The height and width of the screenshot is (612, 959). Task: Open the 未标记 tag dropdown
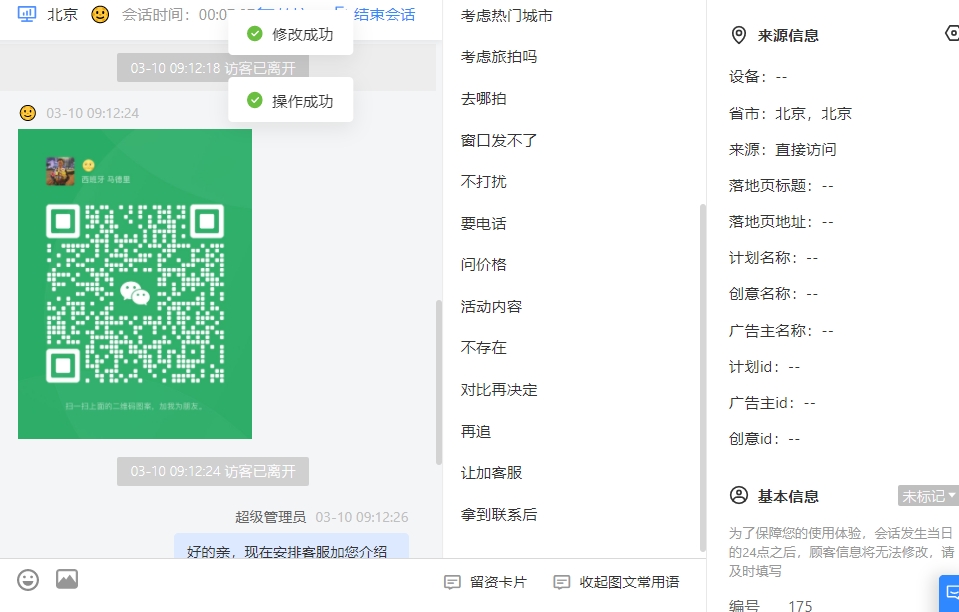tap(928, 496)
